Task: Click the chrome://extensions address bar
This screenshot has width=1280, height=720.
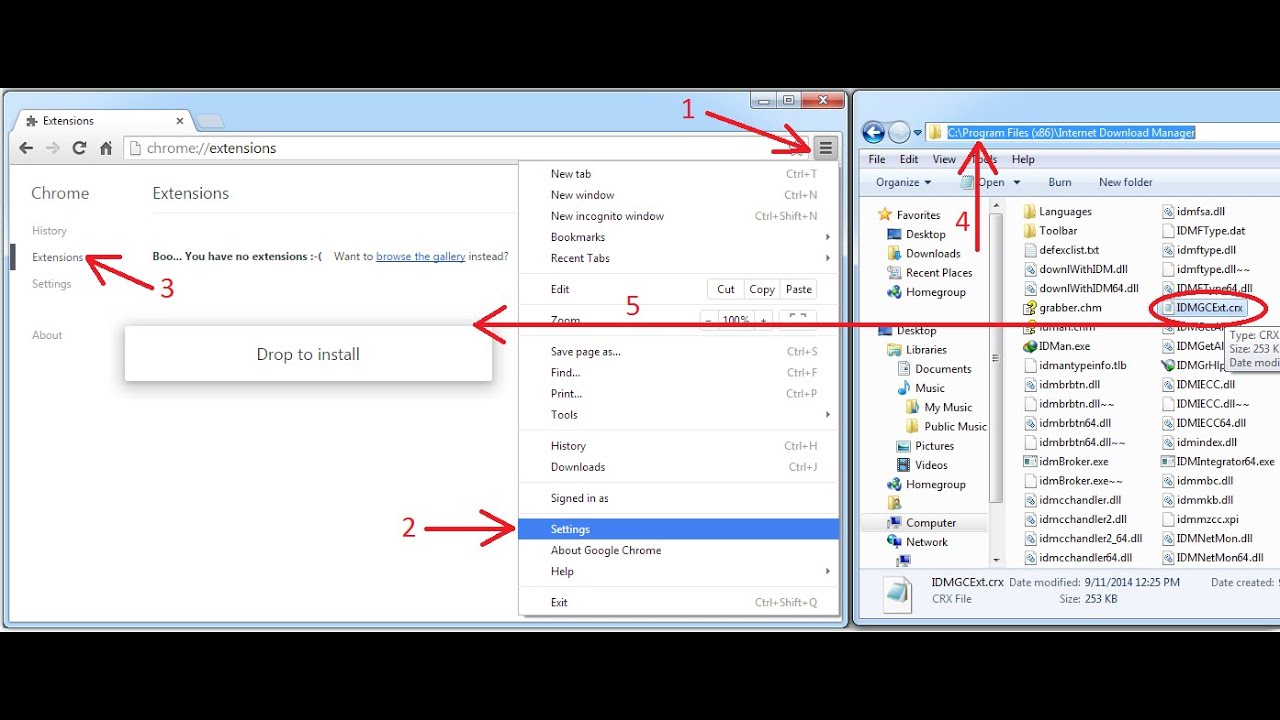Action: click(465, 148)
